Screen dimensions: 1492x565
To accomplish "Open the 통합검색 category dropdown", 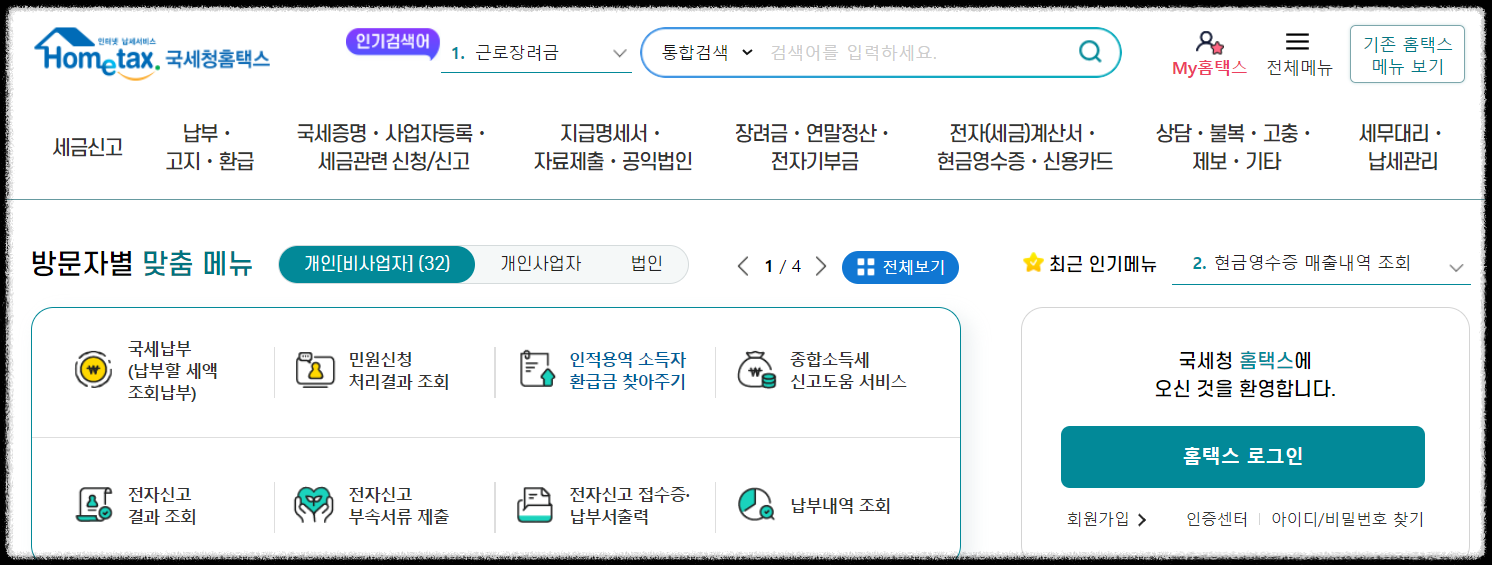I will coord(706,52).
